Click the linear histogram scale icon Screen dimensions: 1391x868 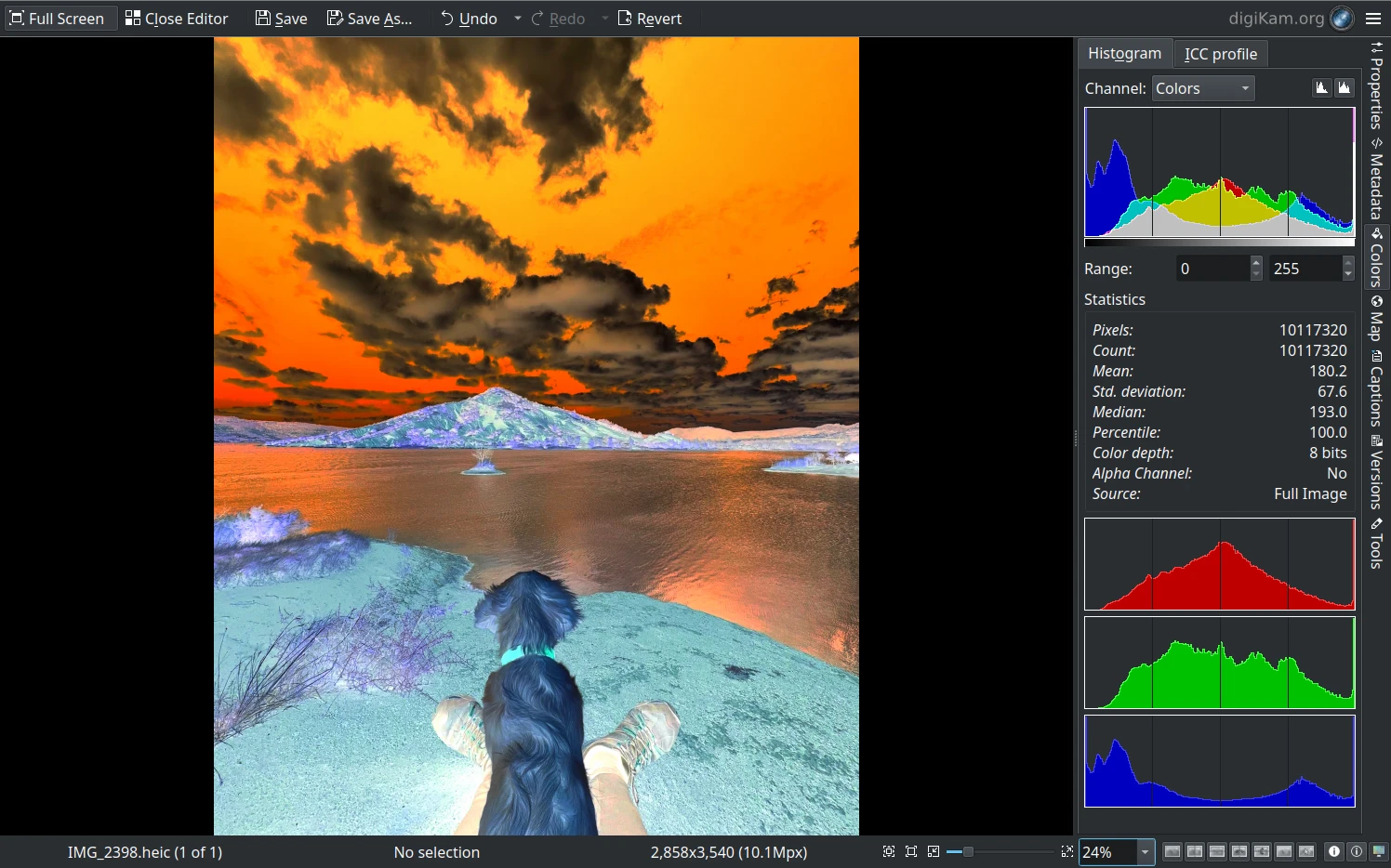coord(1321,86)
